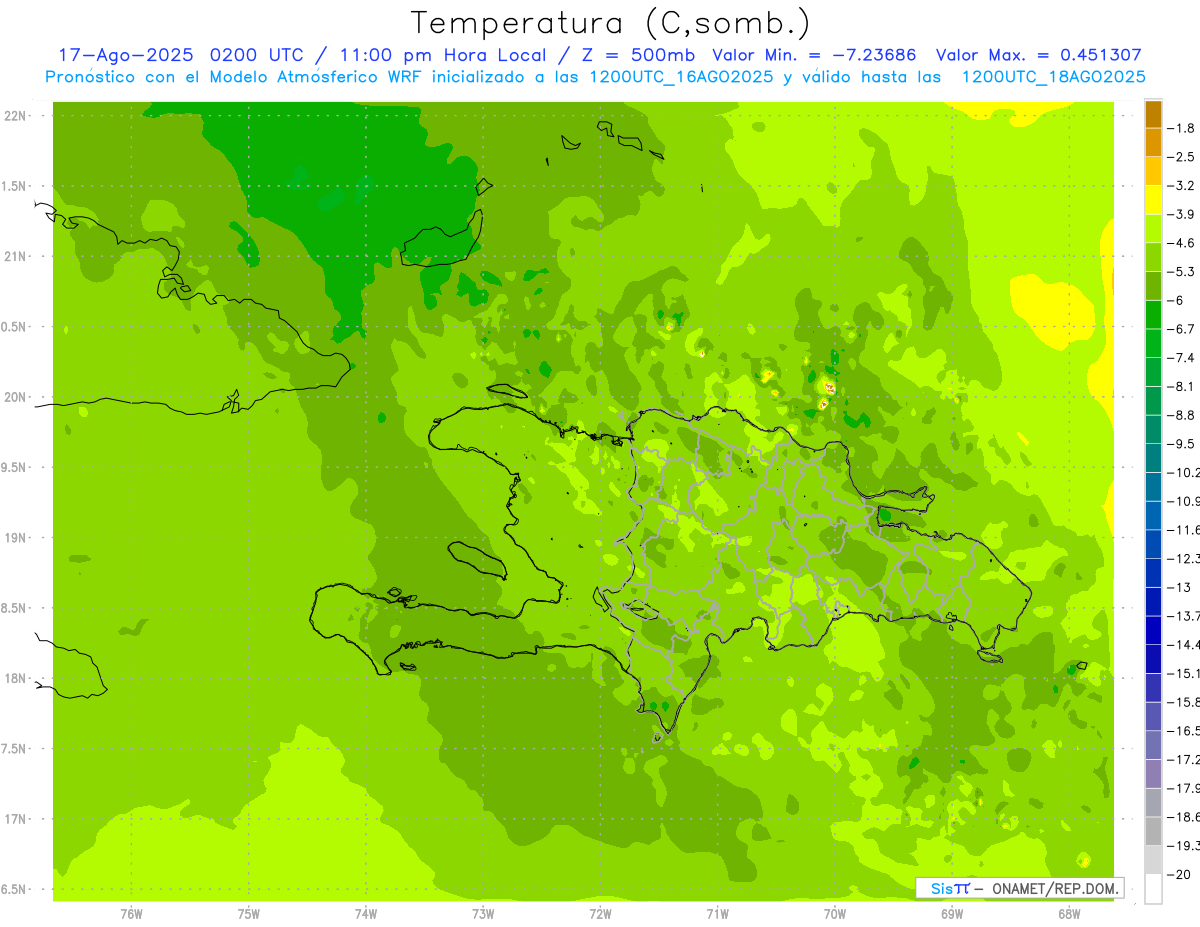Click the '76W' longitude label
Viewport: 1200px width, 927px height.
pyautogui.click(x=131, y=913)
